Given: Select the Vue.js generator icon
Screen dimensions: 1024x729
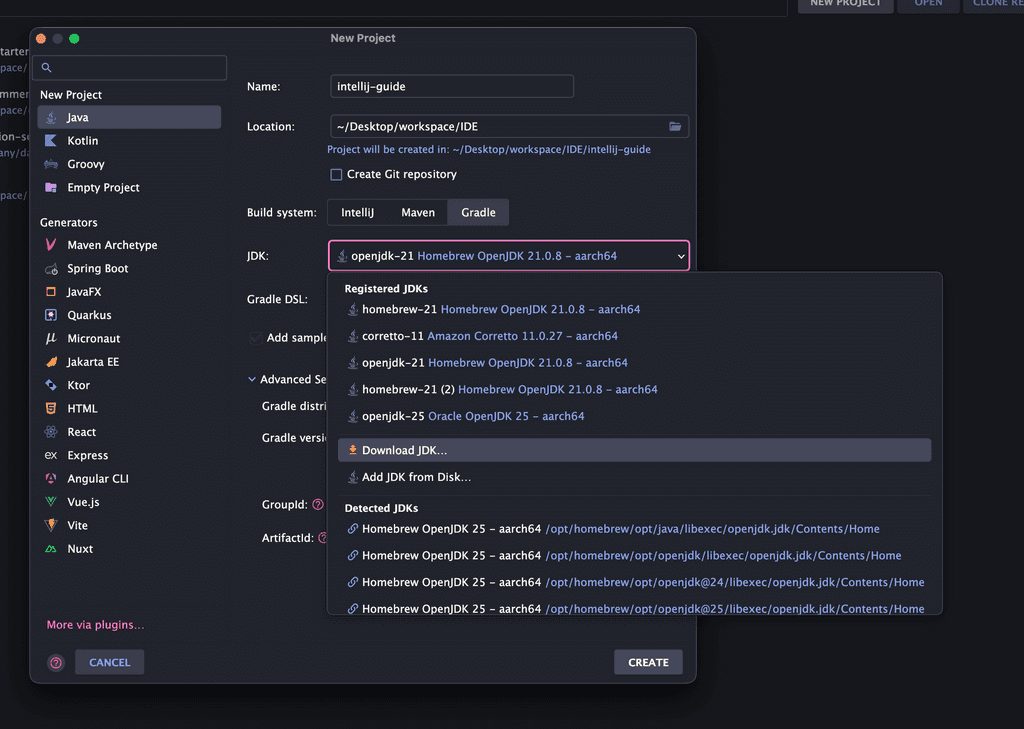Looking at the screenshot, I should 51,502.
